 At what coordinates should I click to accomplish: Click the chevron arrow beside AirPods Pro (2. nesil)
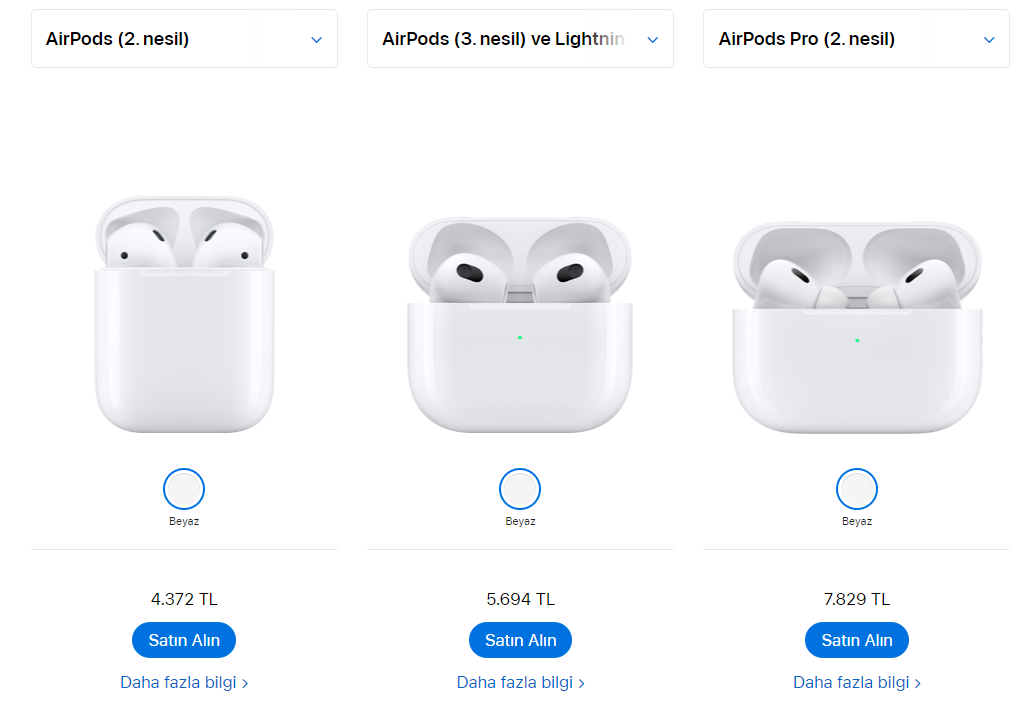coord(989,40)
